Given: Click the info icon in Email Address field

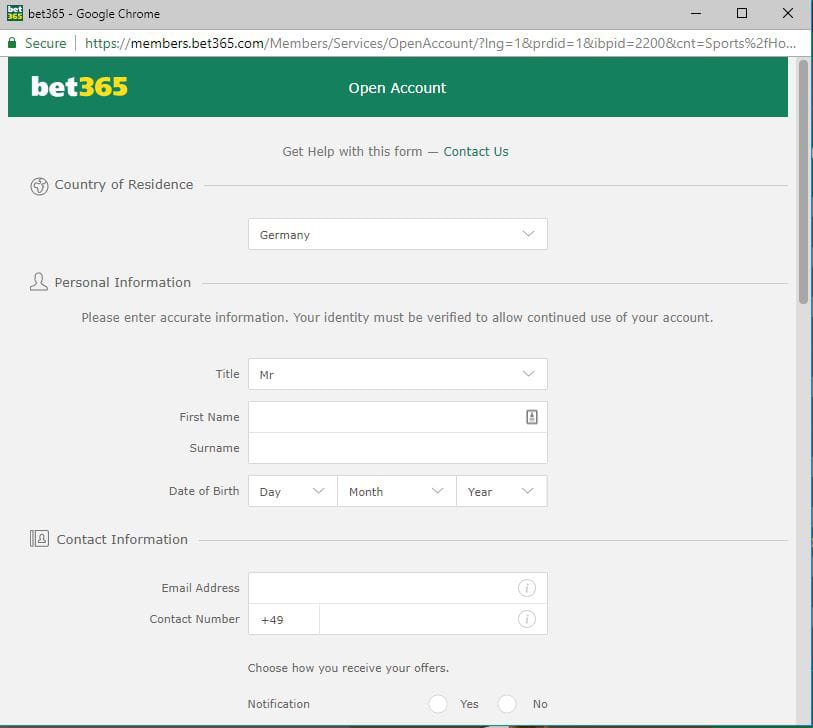Looking at the screenshot, I should pos(526,588).
